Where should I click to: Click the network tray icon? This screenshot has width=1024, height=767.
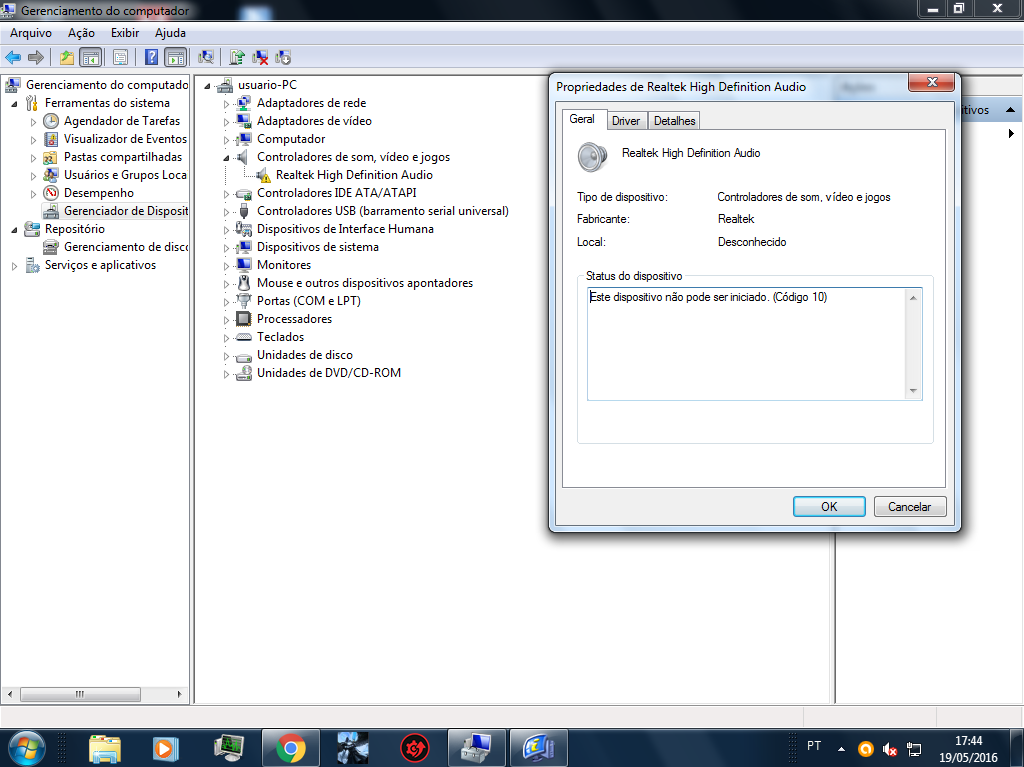point(914,749)
